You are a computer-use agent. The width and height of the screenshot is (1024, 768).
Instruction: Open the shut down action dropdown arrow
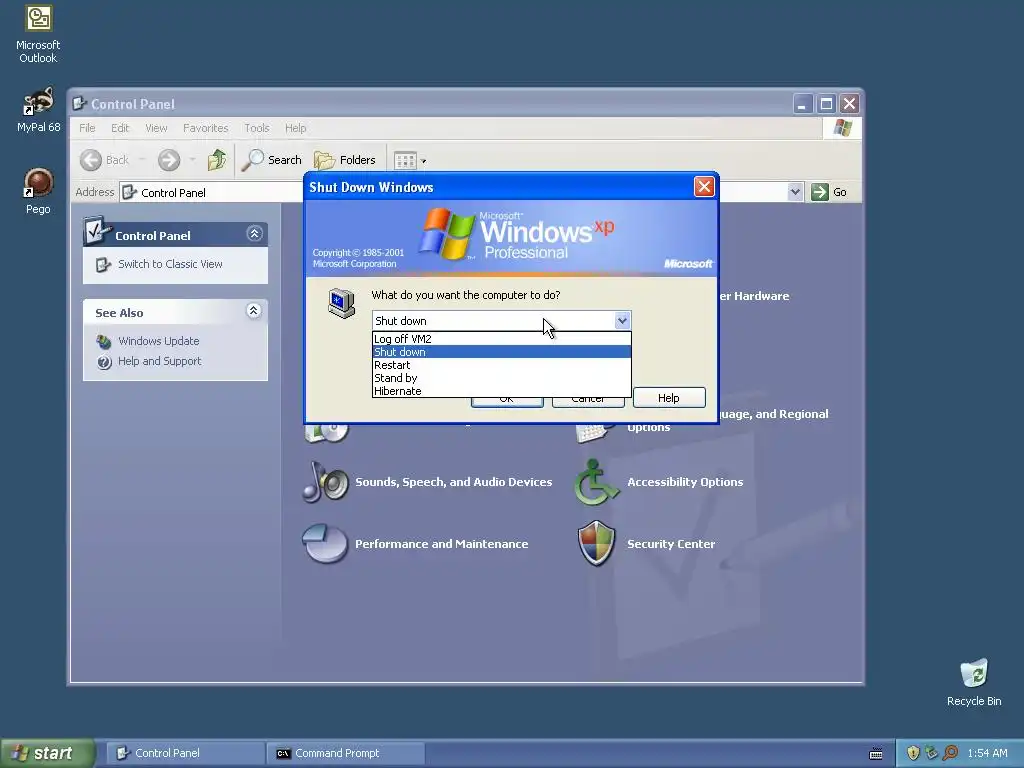622,321
